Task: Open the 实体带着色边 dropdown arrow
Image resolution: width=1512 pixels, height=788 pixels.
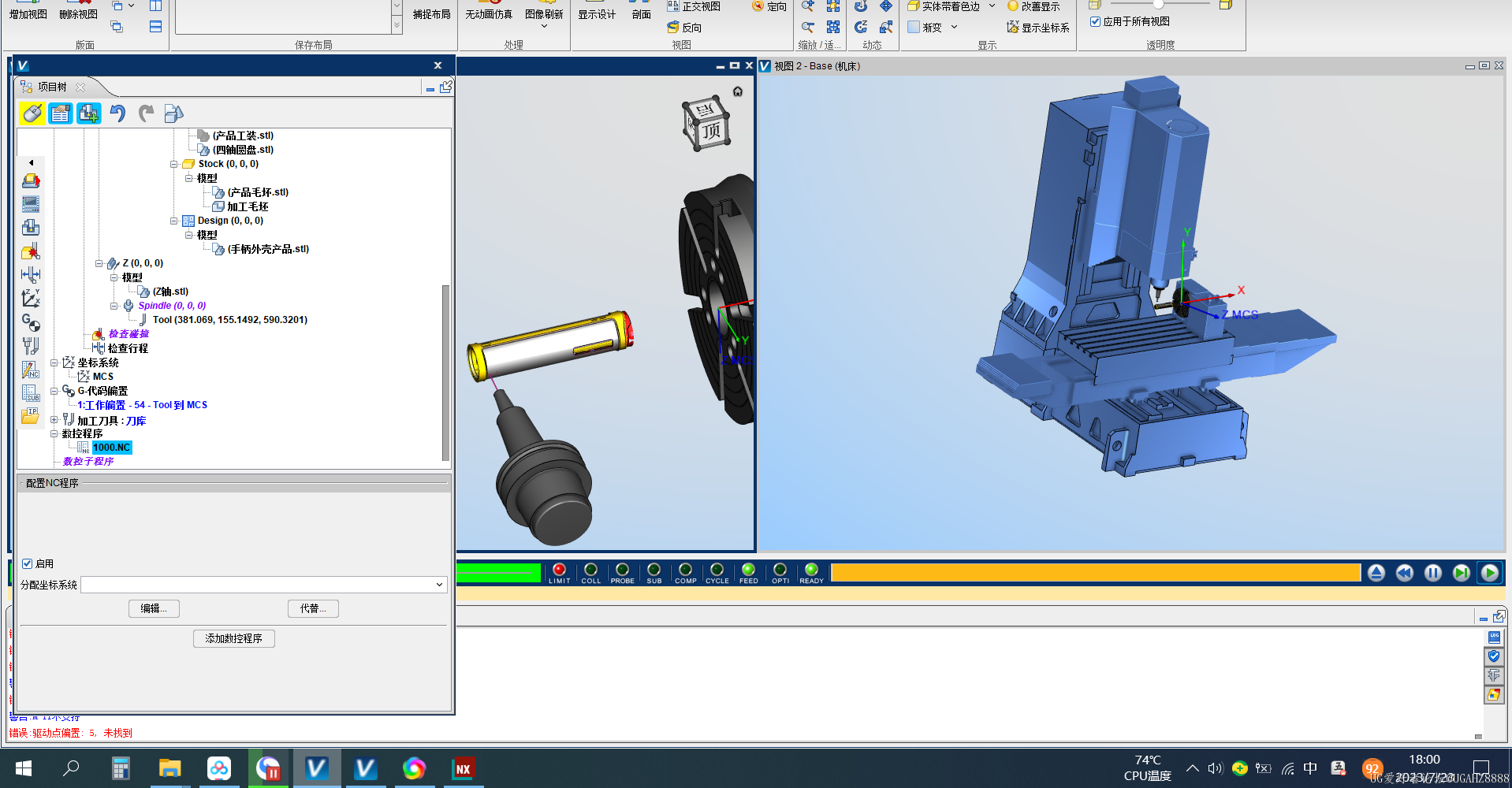Action: [992, 6]
